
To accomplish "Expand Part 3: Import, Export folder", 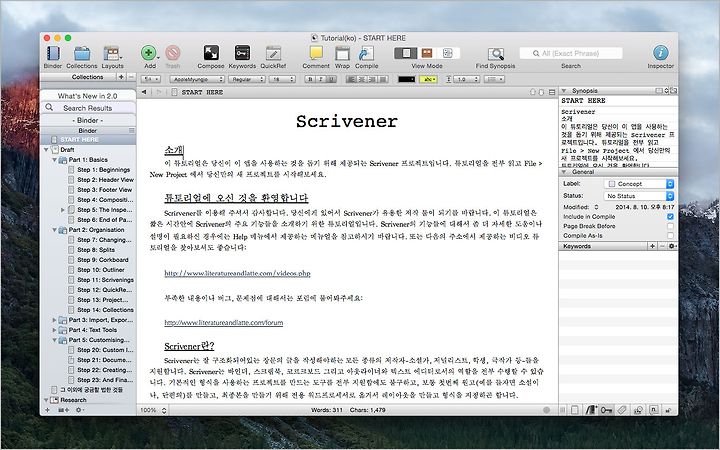I will point(55,320).
